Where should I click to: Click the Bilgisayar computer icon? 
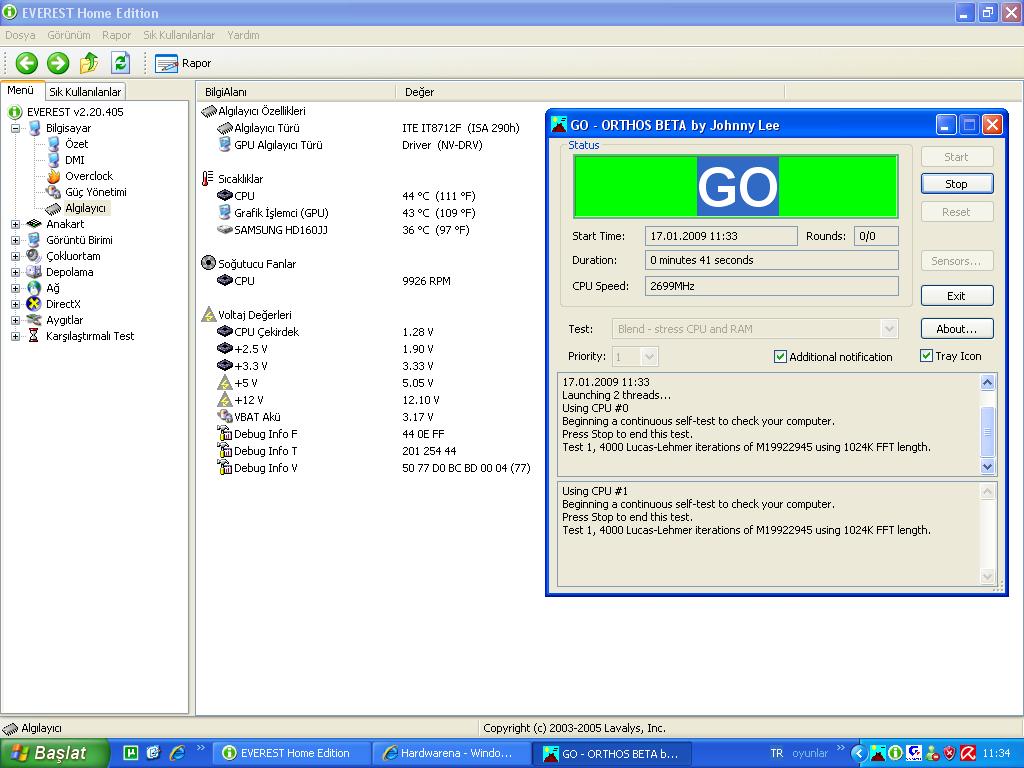34,128
